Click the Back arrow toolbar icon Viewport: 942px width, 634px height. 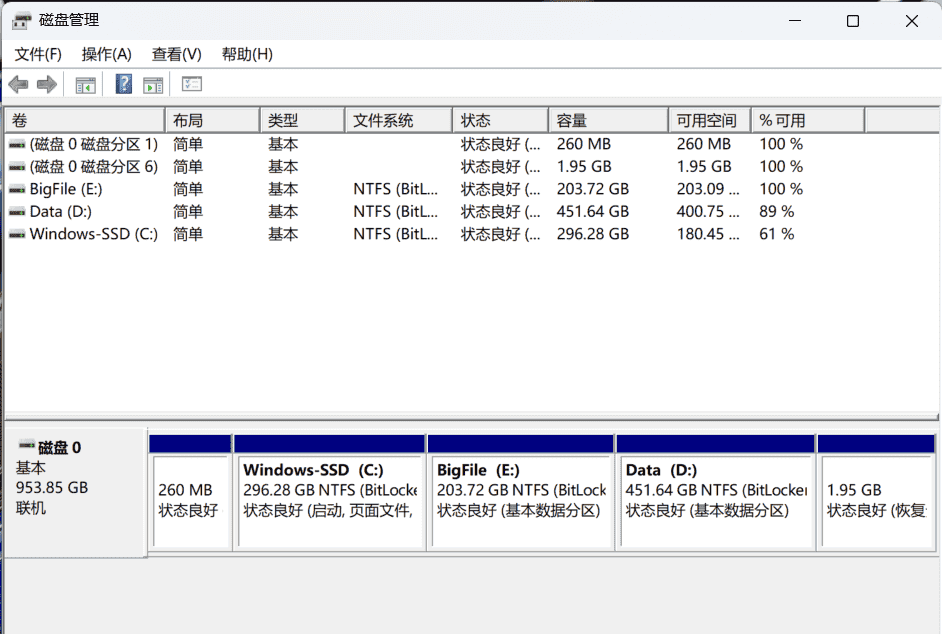point(18,85)
